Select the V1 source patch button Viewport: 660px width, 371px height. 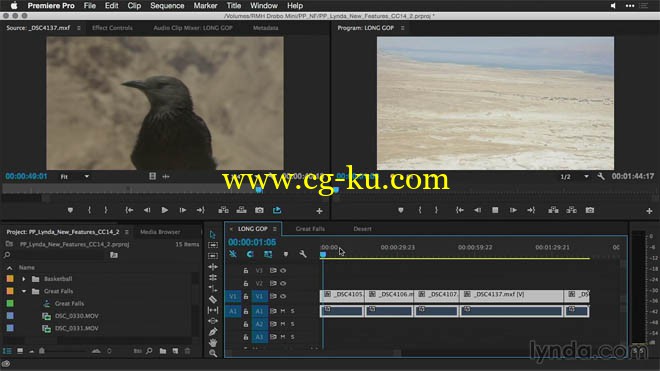233,296
